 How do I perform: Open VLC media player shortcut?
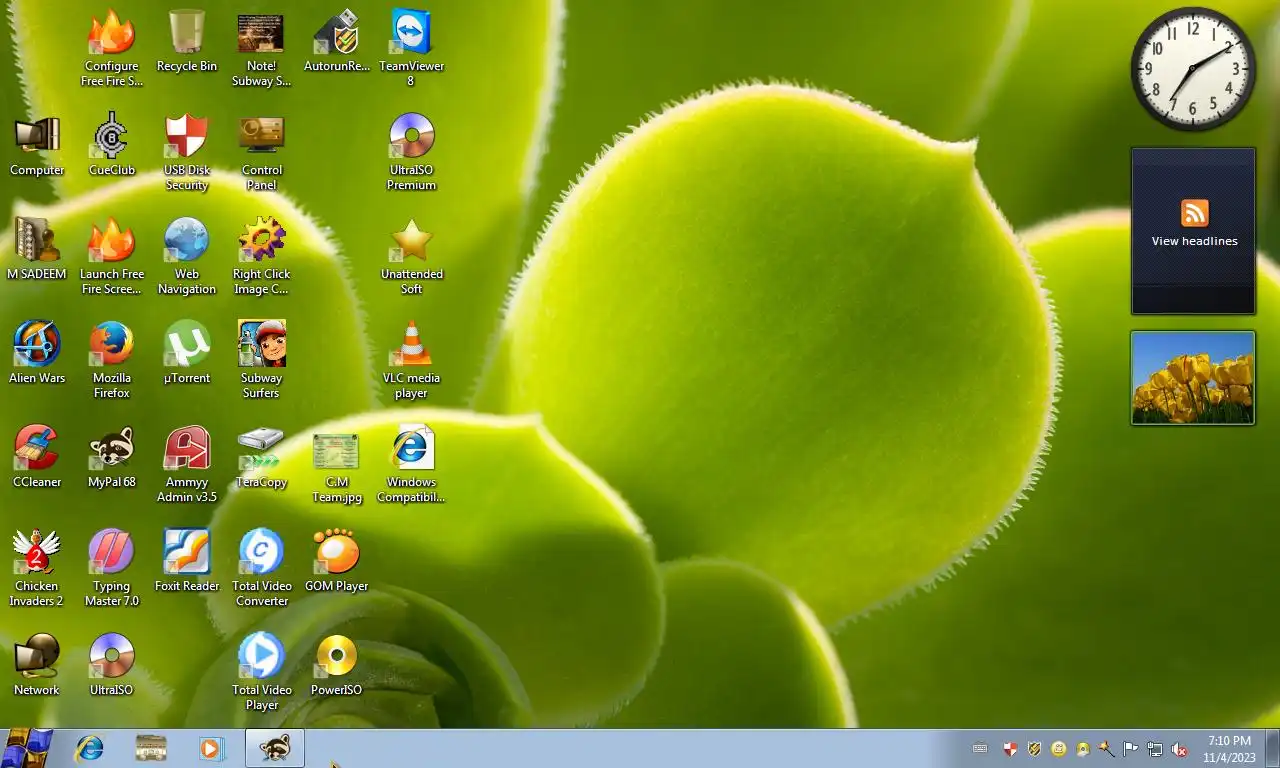411,361
